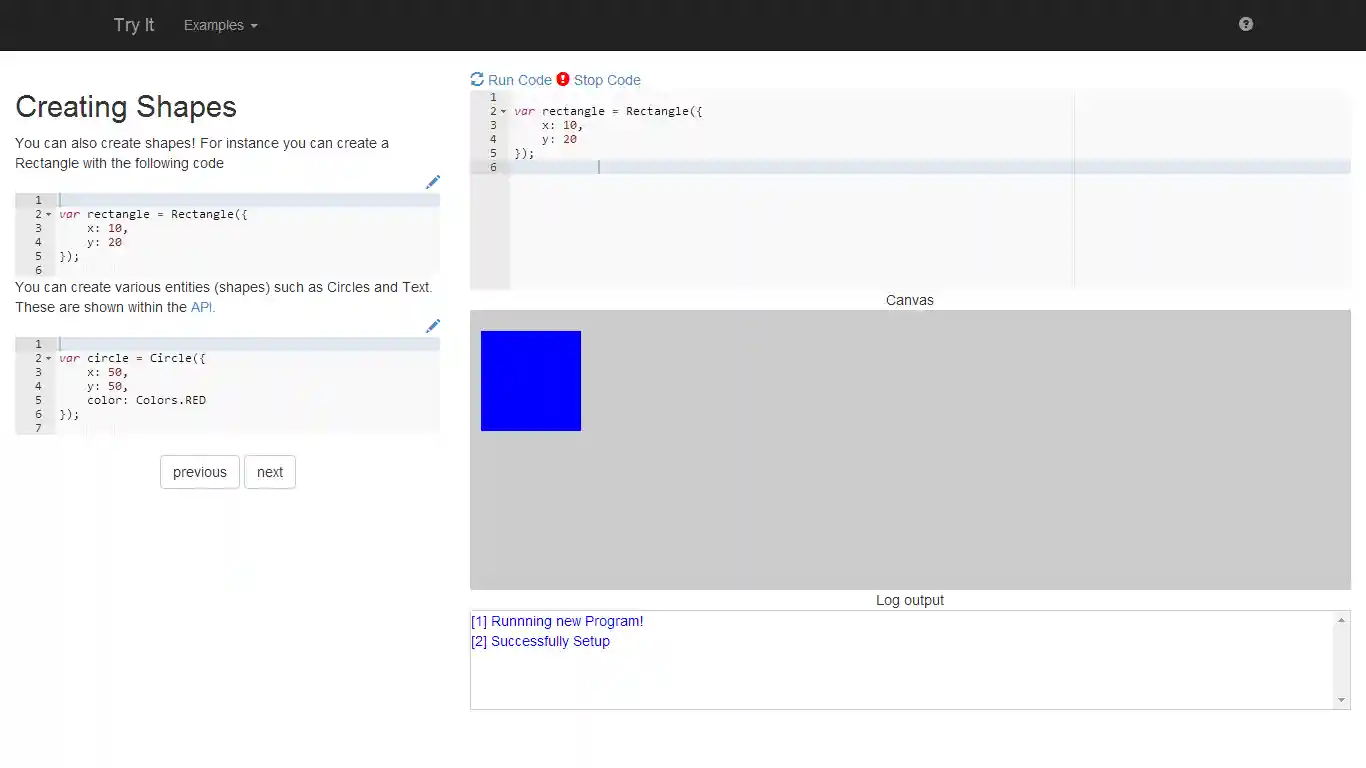Click pencil edit icon above Rectangle snippet
The image size is (1366, 768).
432,182
